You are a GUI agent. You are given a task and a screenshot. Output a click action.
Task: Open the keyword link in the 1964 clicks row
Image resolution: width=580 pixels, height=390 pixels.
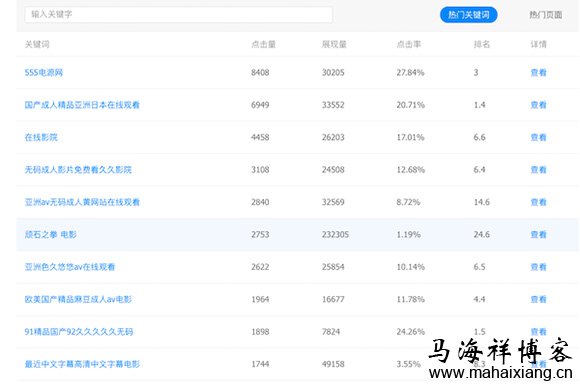click(78, 299)
